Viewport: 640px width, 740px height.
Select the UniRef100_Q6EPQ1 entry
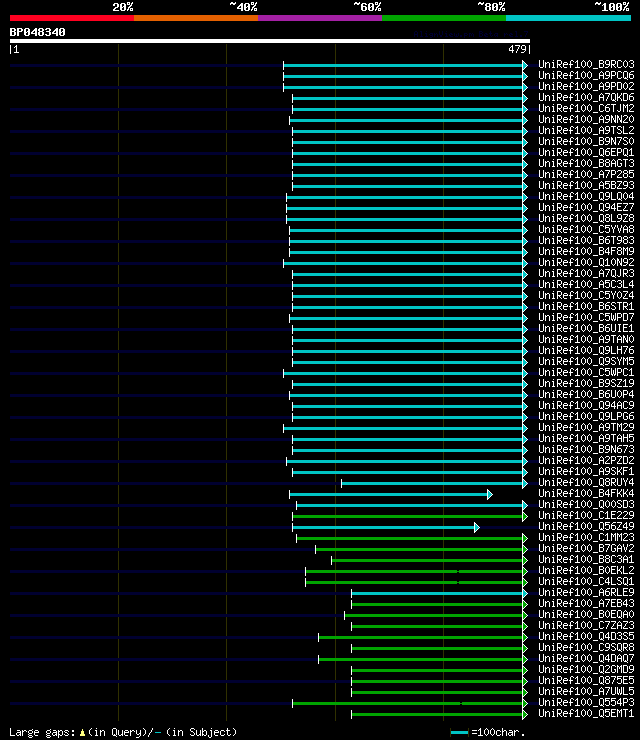pos(586,152)
